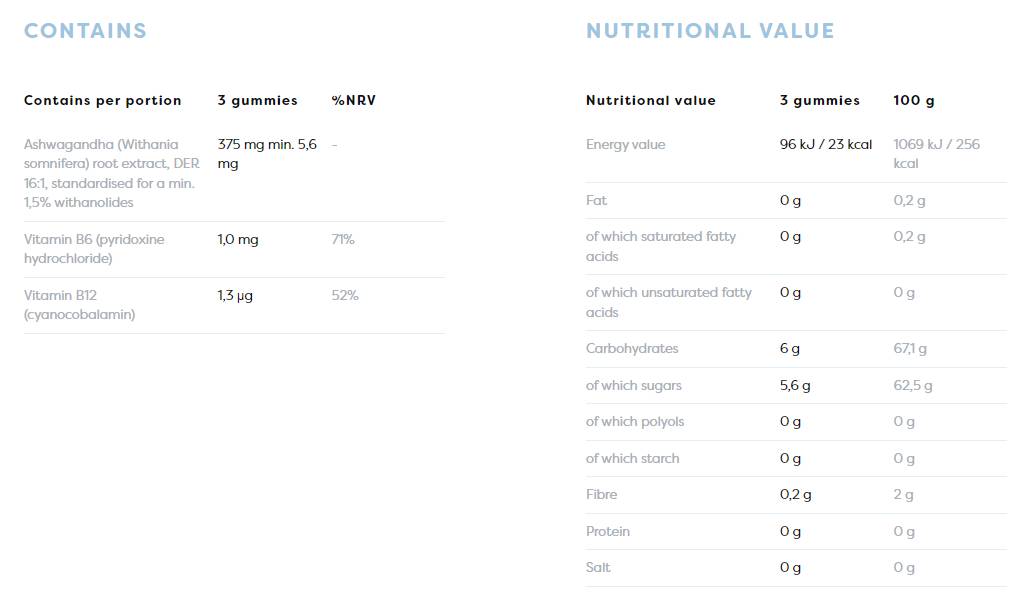Click the 100 g column header
The image size is (1016, 596).
point(914,100)
